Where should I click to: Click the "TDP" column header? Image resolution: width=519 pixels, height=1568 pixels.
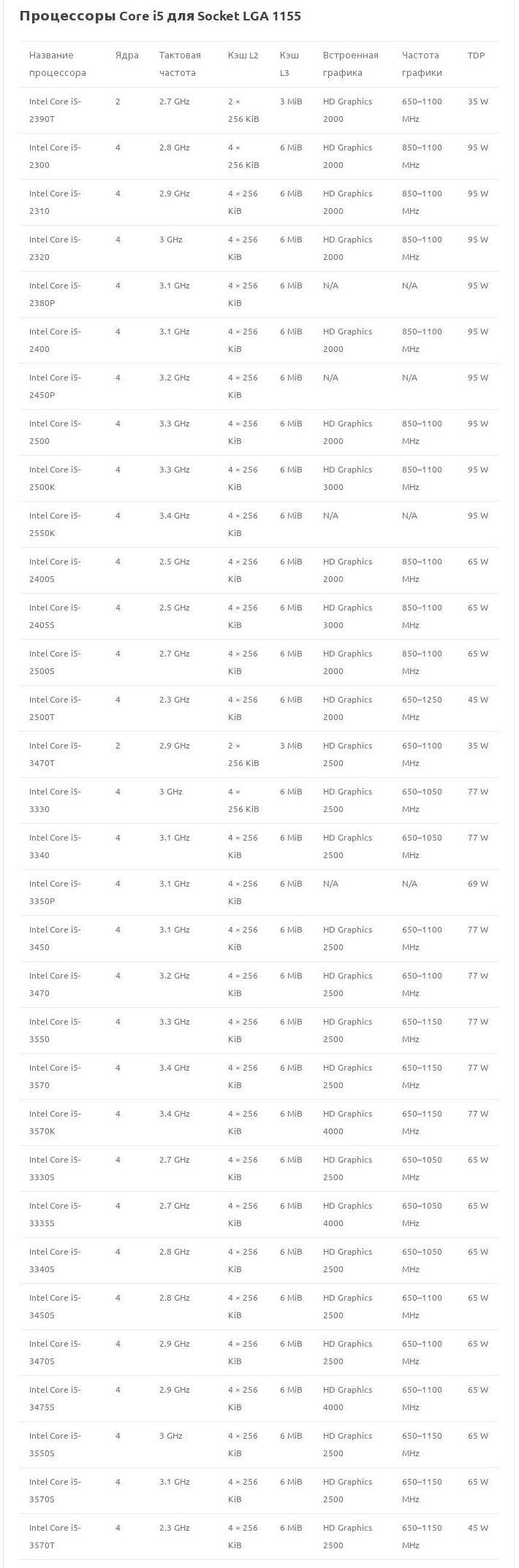[476, 56]
